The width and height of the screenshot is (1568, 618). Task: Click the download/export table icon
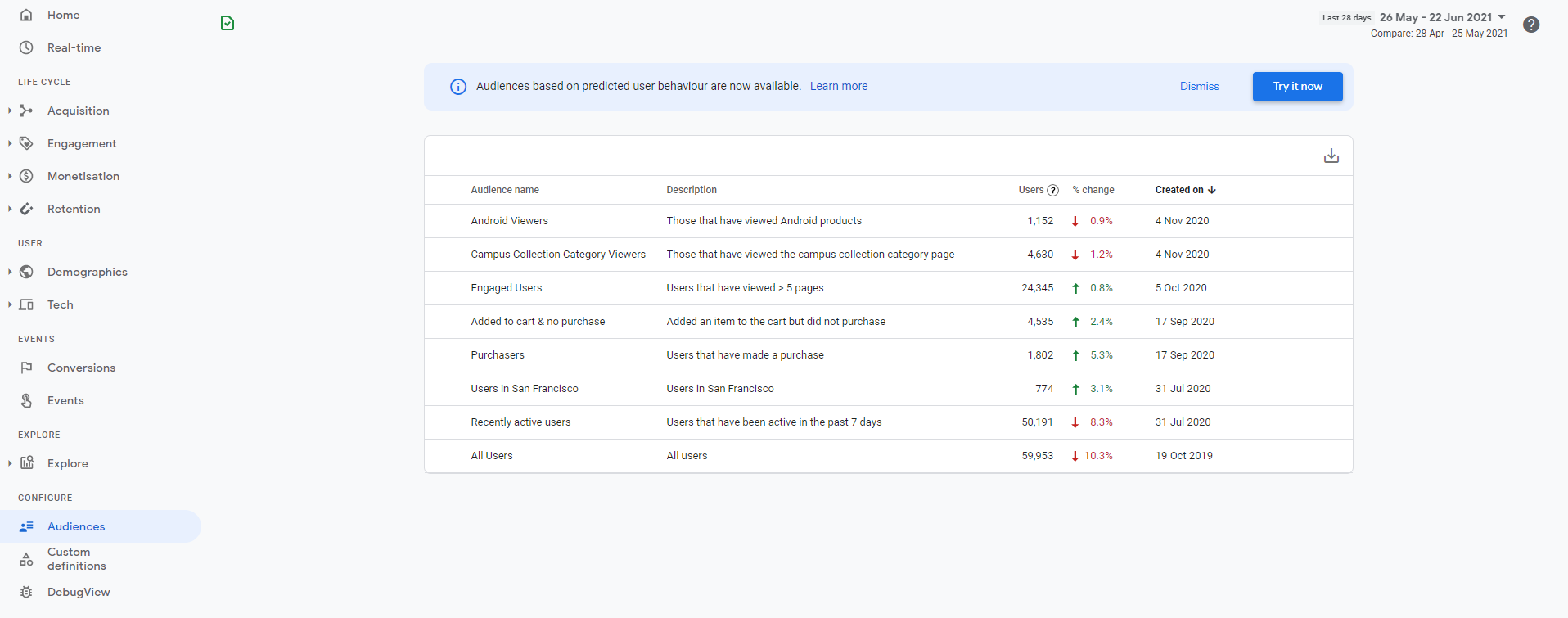[x=1331, y=156]
